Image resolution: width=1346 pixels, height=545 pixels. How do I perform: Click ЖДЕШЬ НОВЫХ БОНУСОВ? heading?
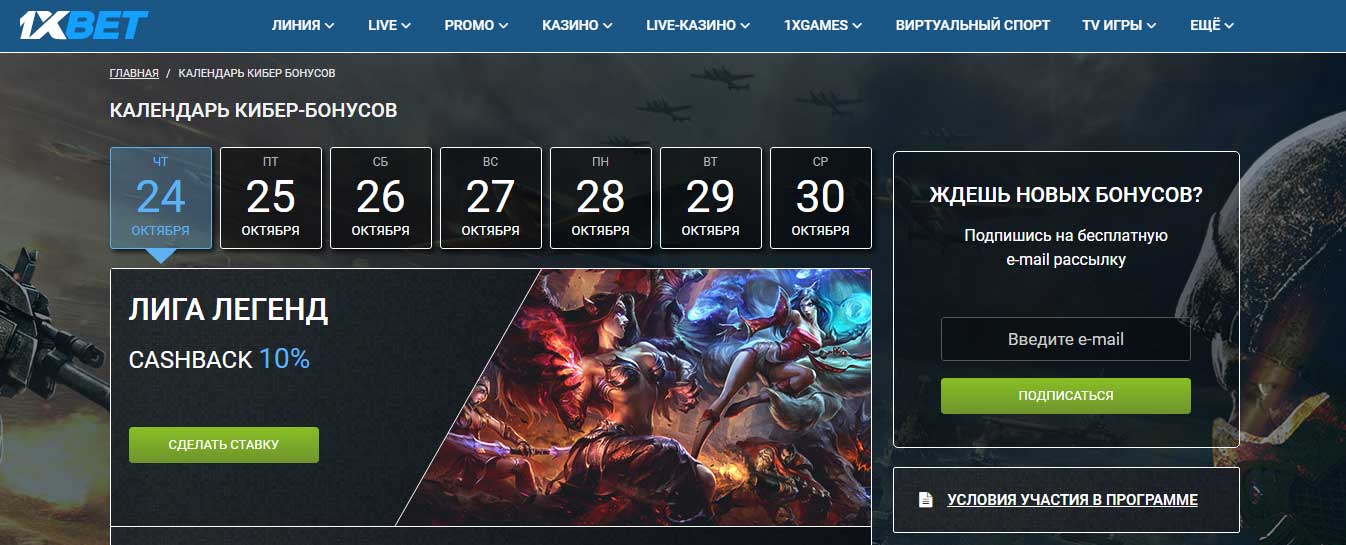click(1066, 195)
